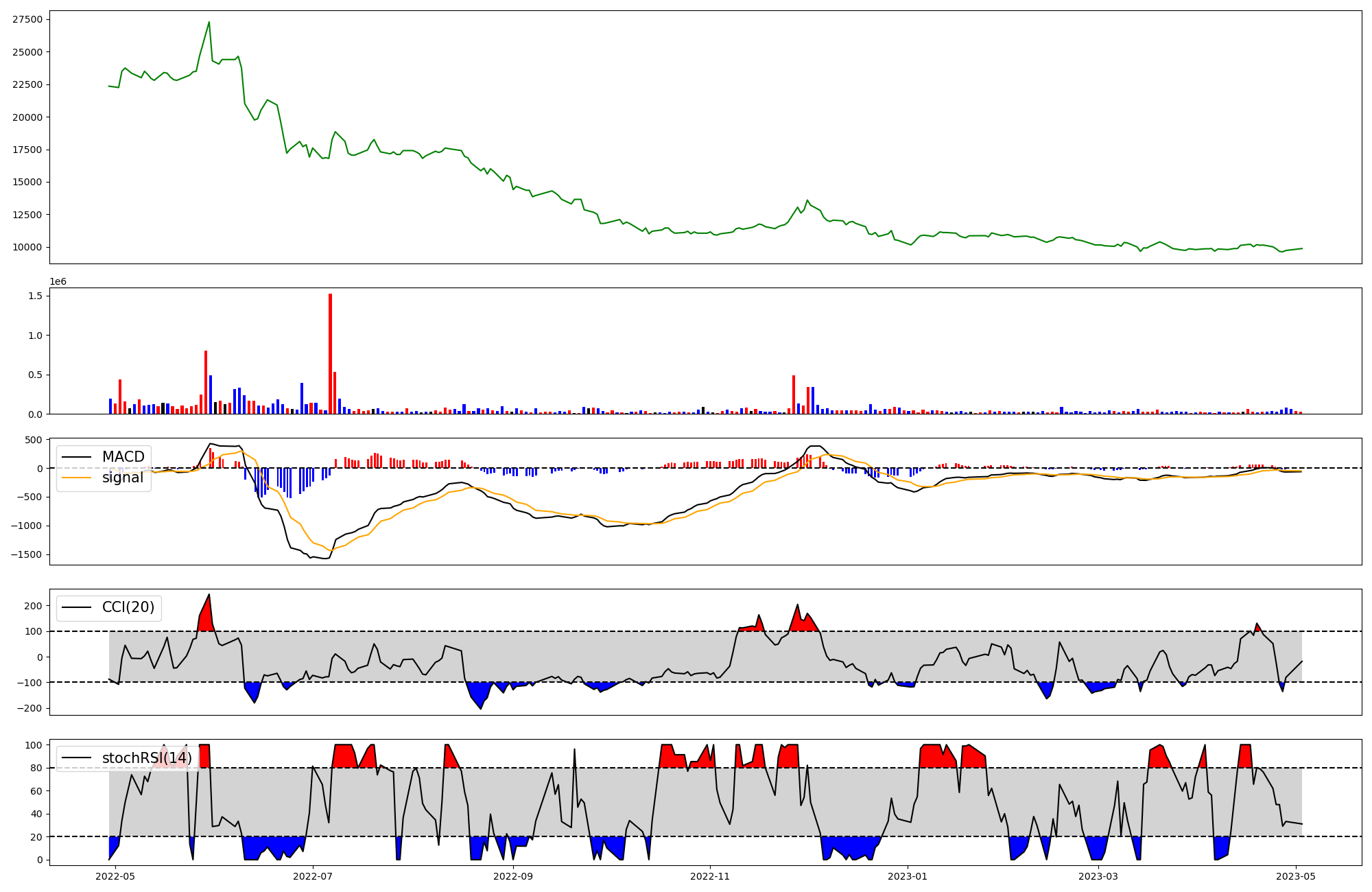Click the 80 stochRSI axis tick label
The height and width of the screenshot is (892, 1372).
[x=36, y=768]
